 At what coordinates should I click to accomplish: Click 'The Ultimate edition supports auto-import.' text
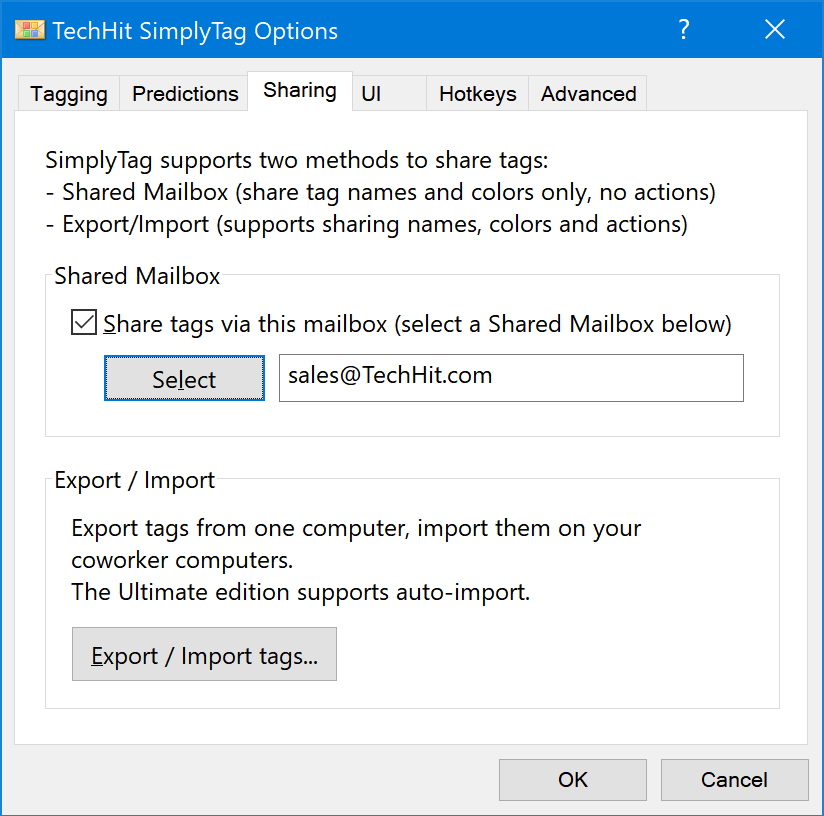pyautogui.click(x=301, y=592)
